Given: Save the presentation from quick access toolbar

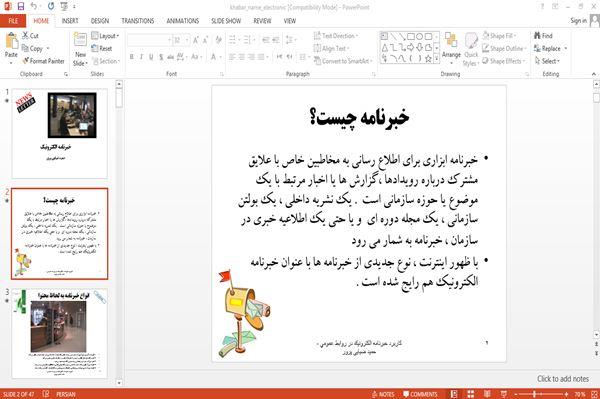Looking at the screenshot, I should tap(21, 7).
